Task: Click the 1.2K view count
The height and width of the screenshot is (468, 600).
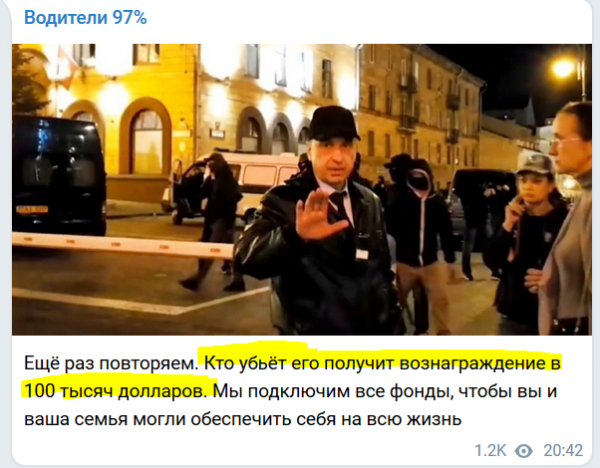Action: click(x=490, y=450)
